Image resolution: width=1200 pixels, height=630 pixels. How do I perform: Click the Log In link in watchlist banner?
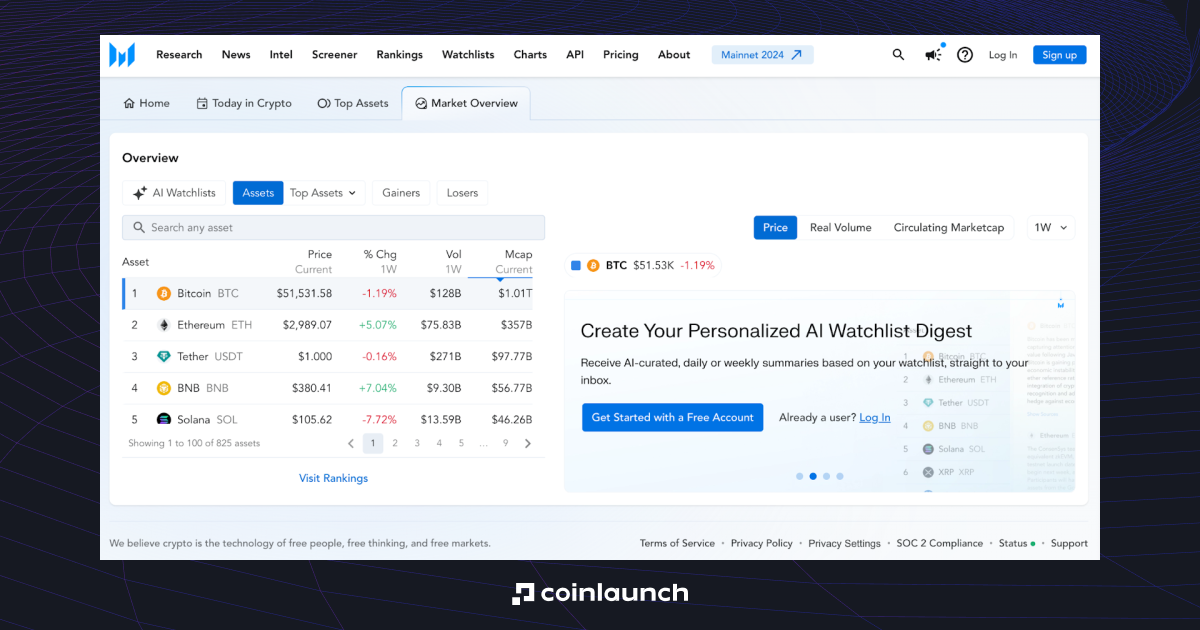click(x=875, y=418)
